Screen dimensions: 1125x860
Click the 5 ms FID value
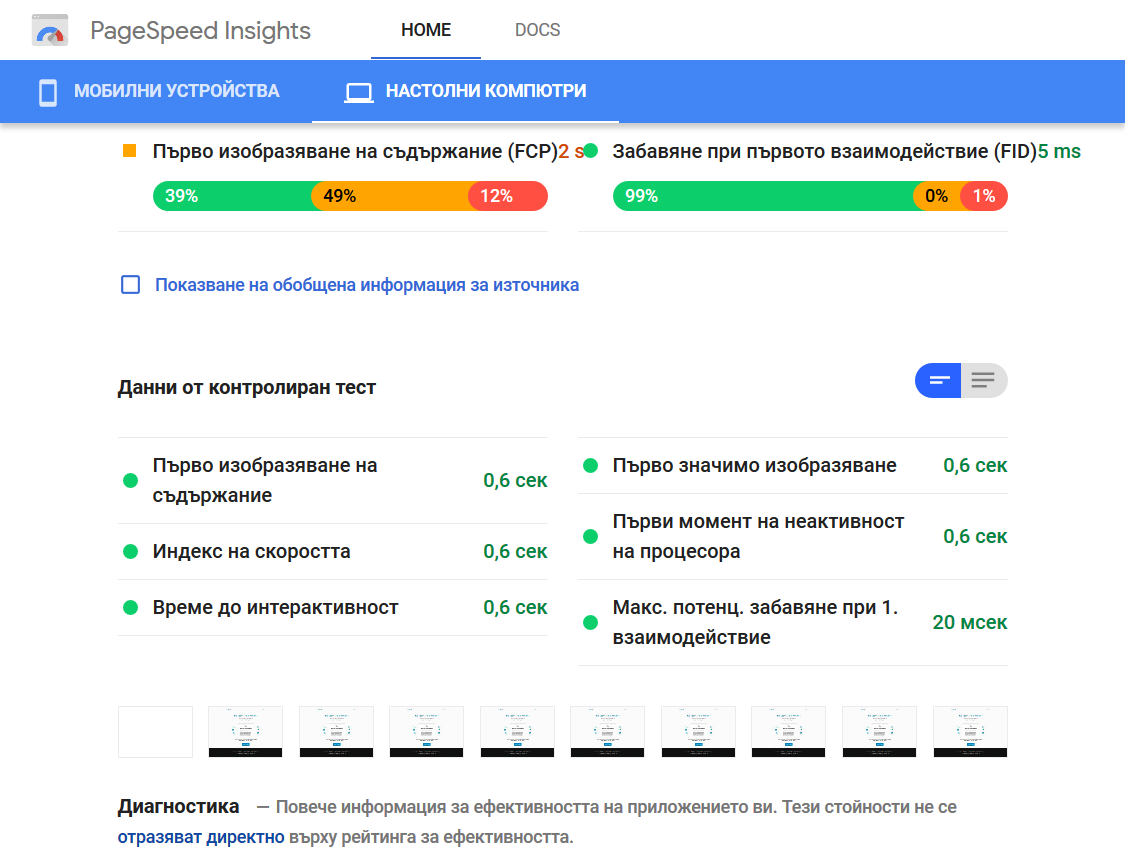point(1059,151)
